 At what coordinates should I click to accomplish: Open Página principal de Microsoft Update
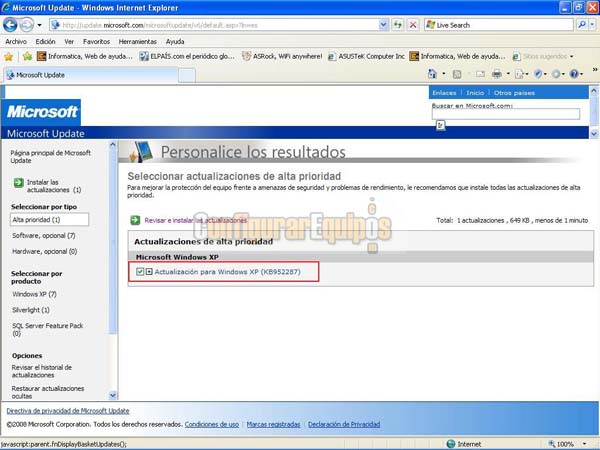[50, 157]
